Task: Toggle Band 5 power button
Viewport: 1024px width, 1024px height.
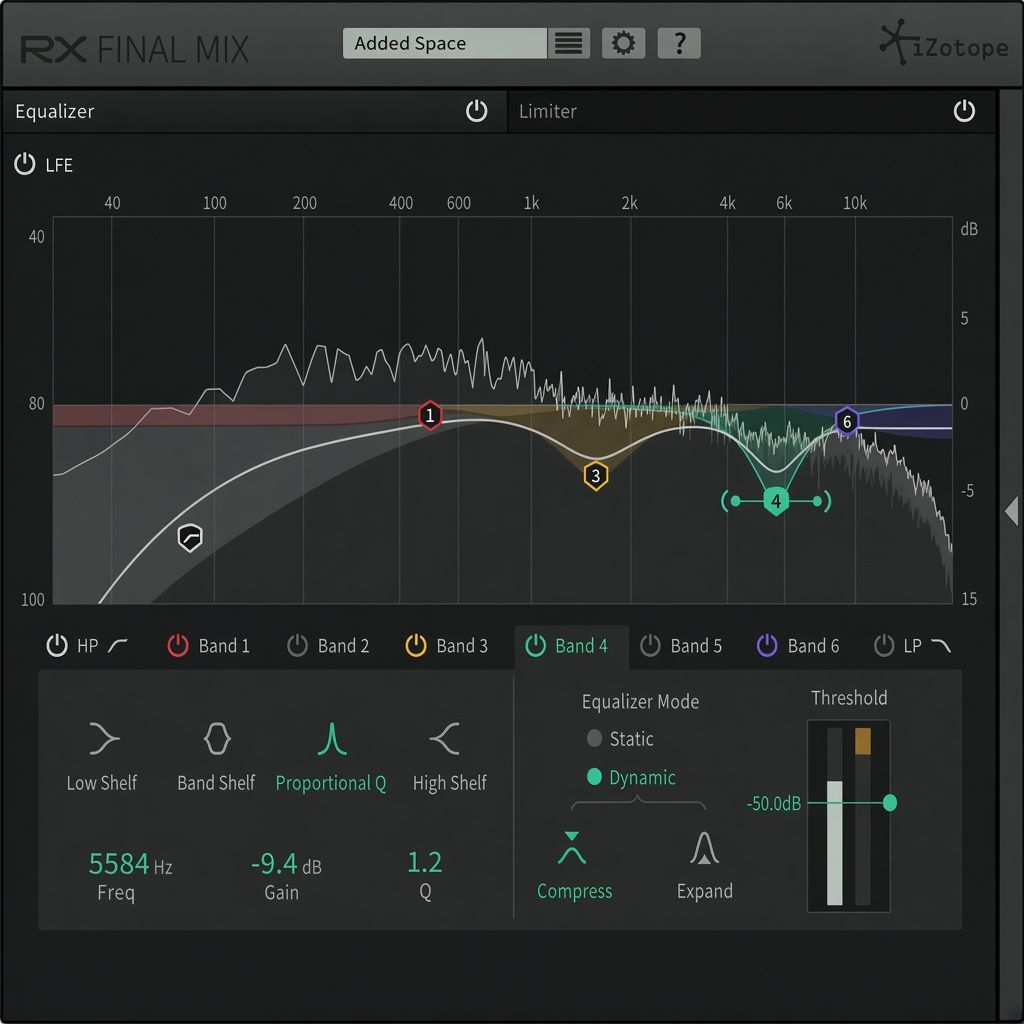Action: 650,645
